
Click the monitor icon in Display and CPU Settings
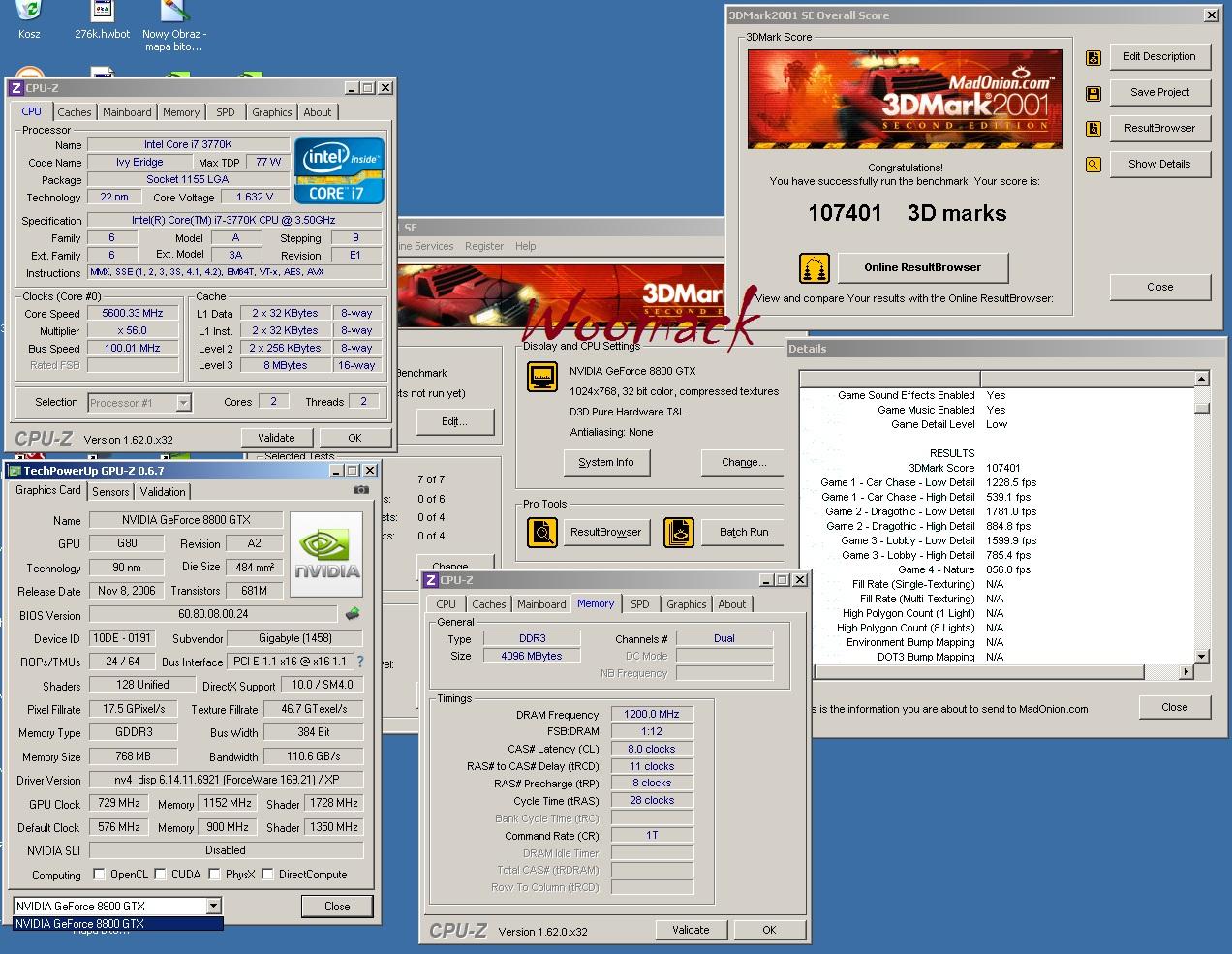542,377
